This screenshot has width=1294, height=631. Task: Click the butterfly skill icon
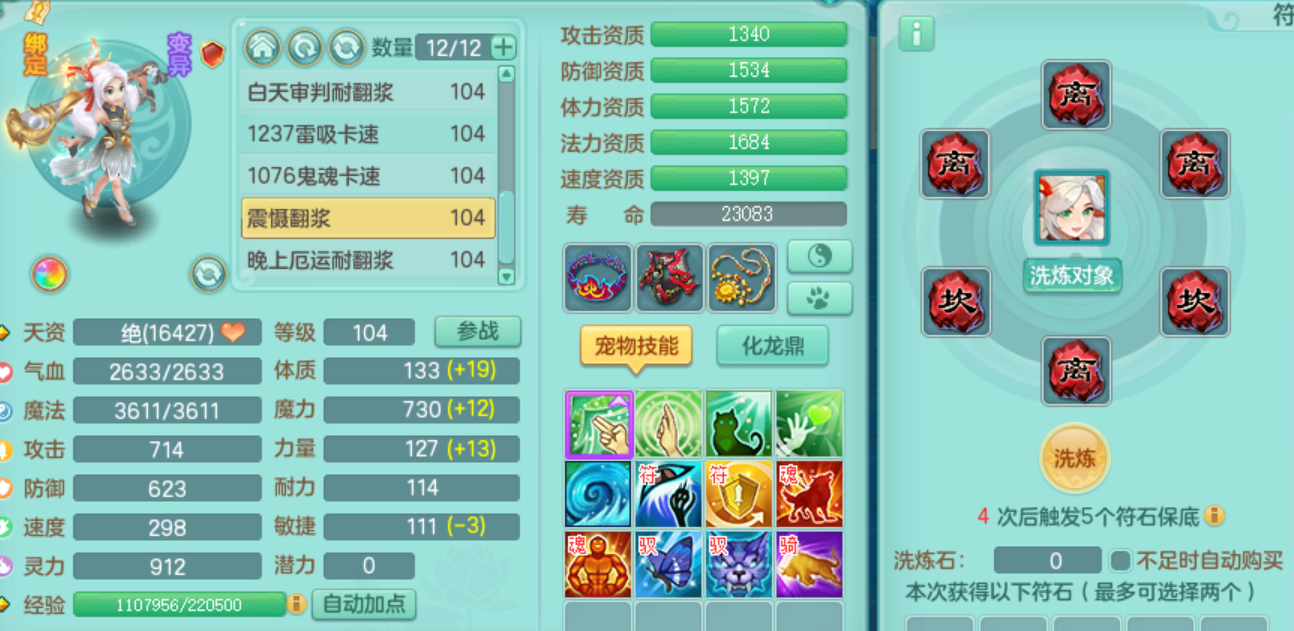click(x=668, y=564)
